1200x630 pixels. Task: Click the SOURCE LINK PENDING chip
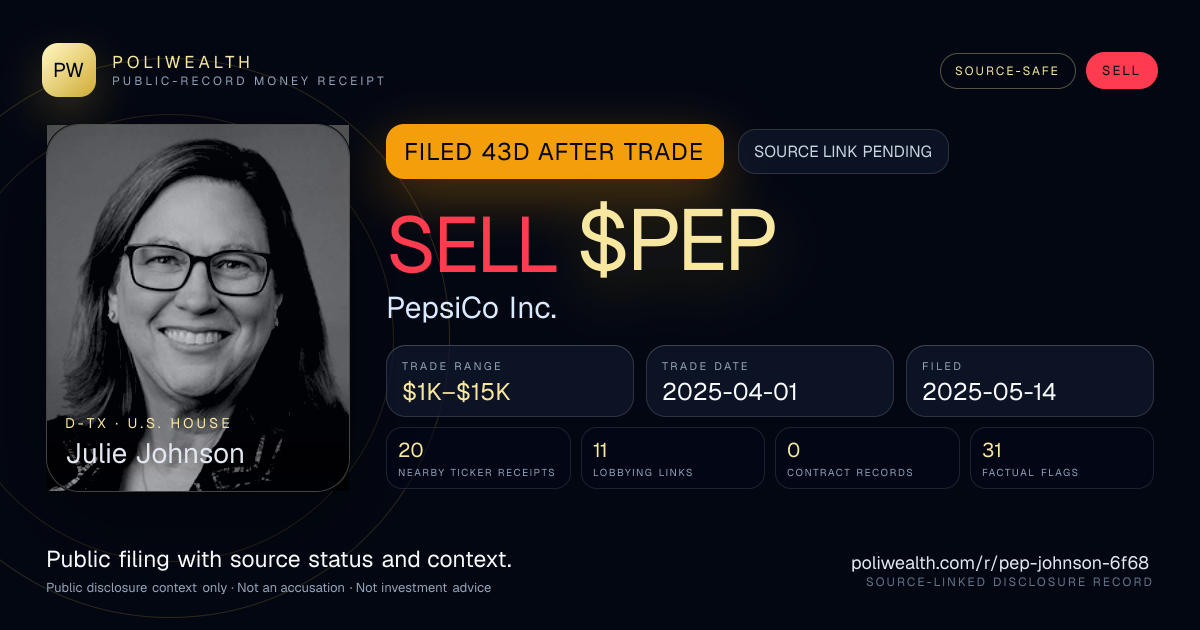pos(843,152)
